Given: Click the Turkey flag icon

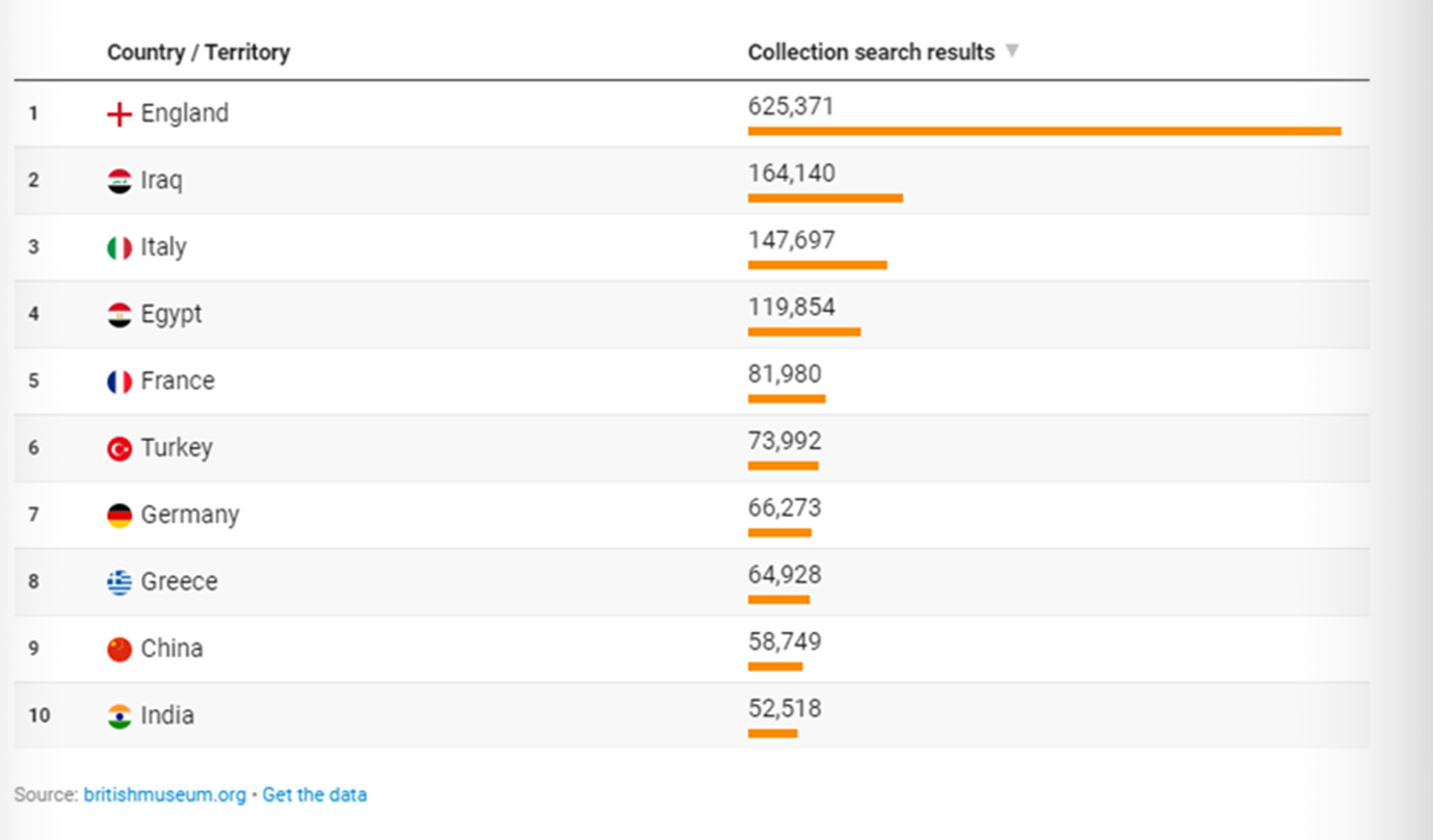Looking at the screenshot, I should click(119, 449).
